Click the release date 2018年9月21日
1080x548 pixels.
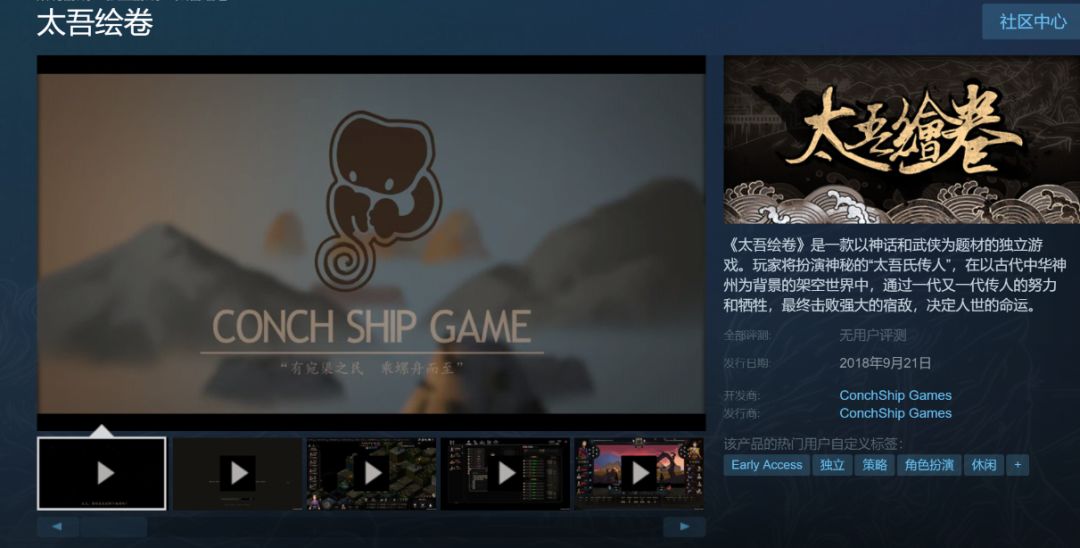pyautogui.click(x=885, y=363)
